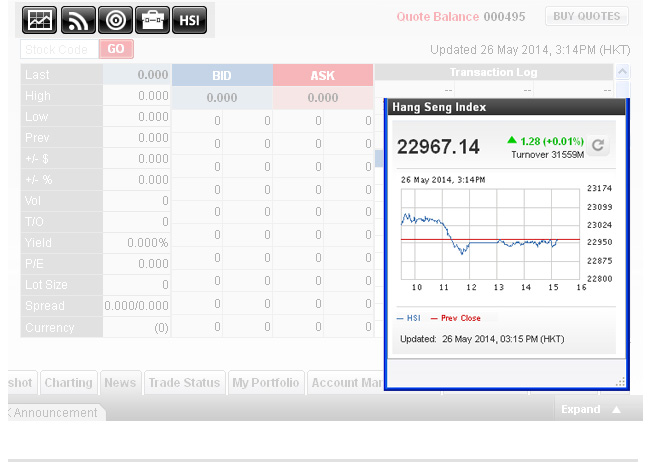Open the Trade Status tab
This screenshot has height=462, width=650.
pyautogui.click(x=184, y=382)
